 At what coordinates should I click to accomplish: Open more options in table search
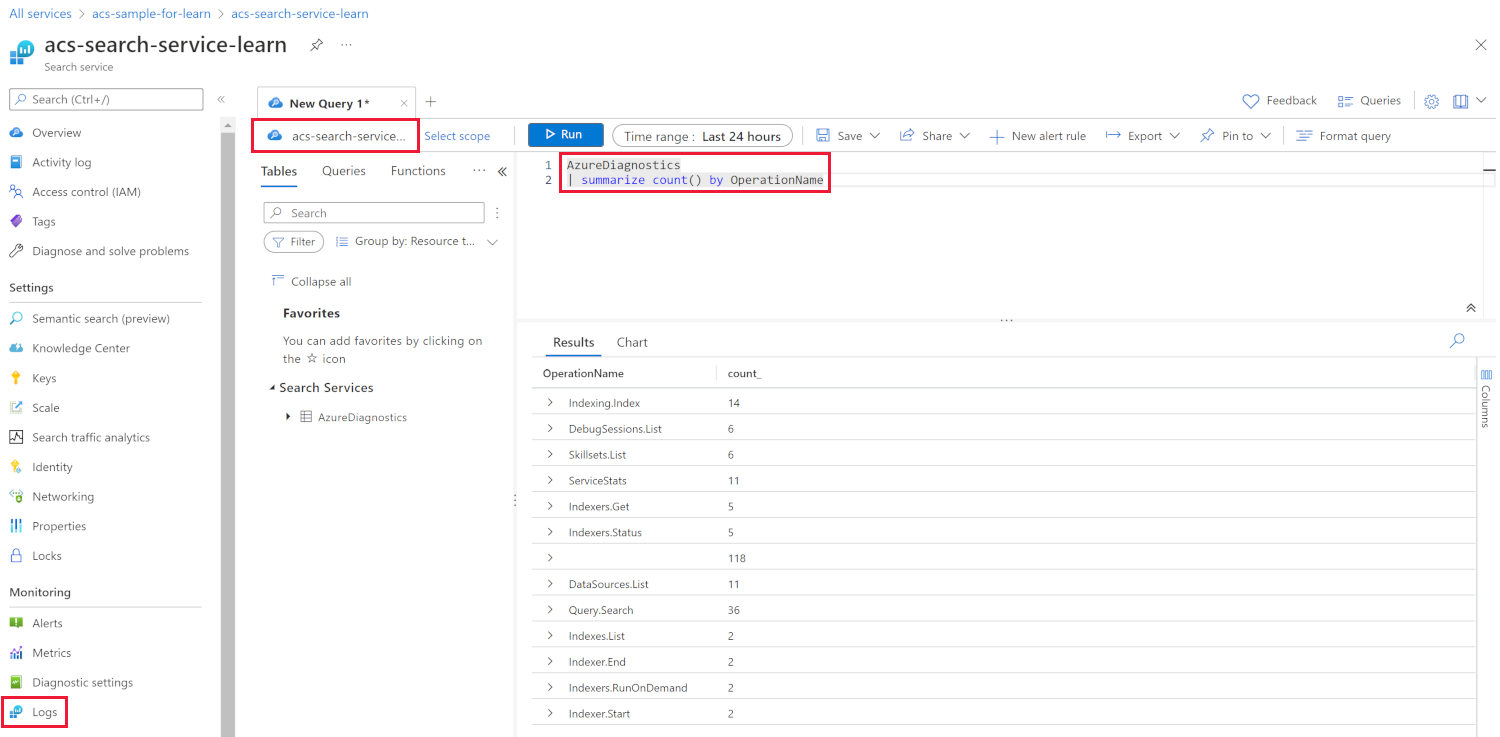click(x=497, y=213)
